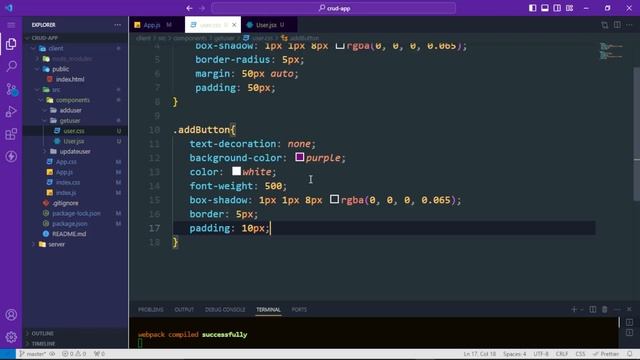Open the Prettier status item

pyautogui.click(x=606, y=354)
